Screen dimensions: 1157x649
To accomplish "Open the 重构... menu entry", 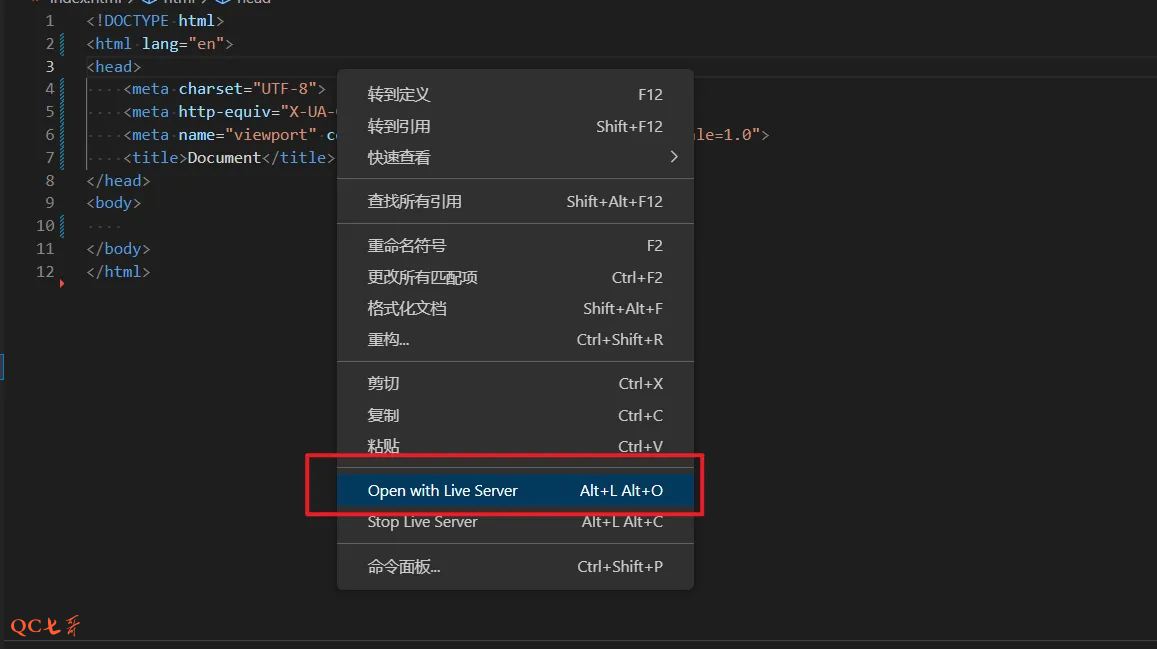I will [x=388, y=340].
